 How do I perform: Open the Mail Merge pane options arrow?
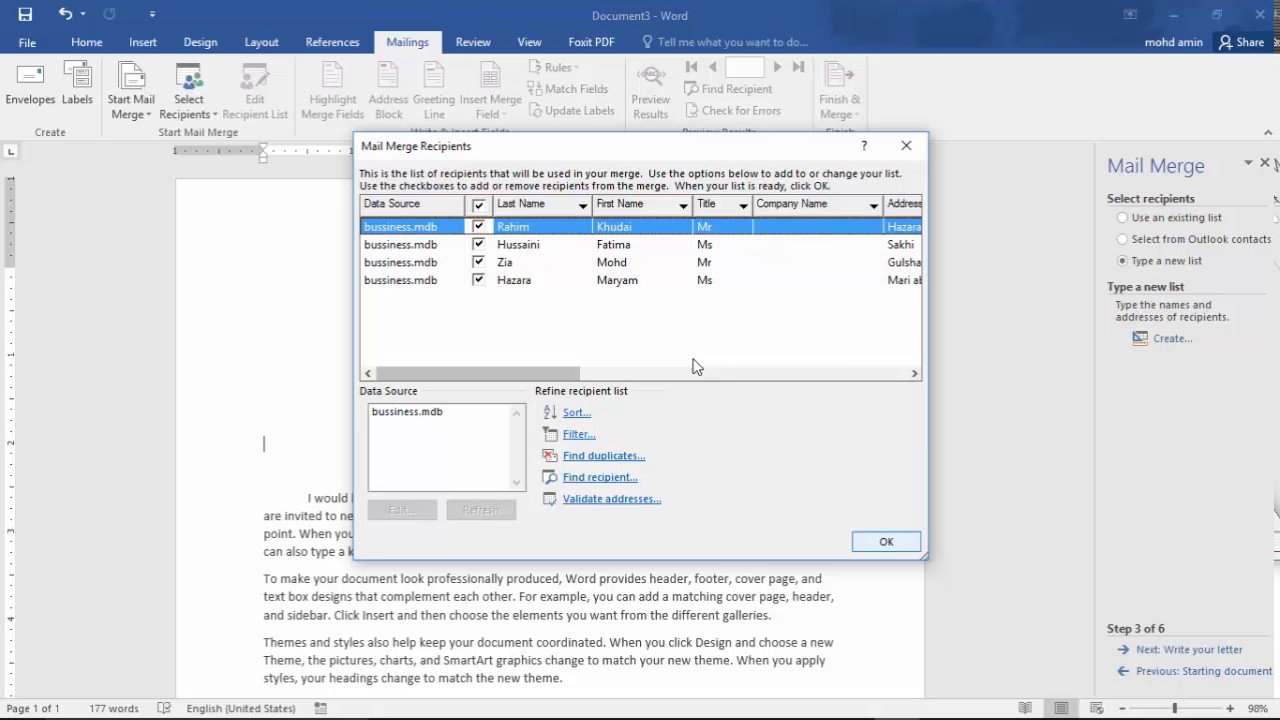[1248, 163]
